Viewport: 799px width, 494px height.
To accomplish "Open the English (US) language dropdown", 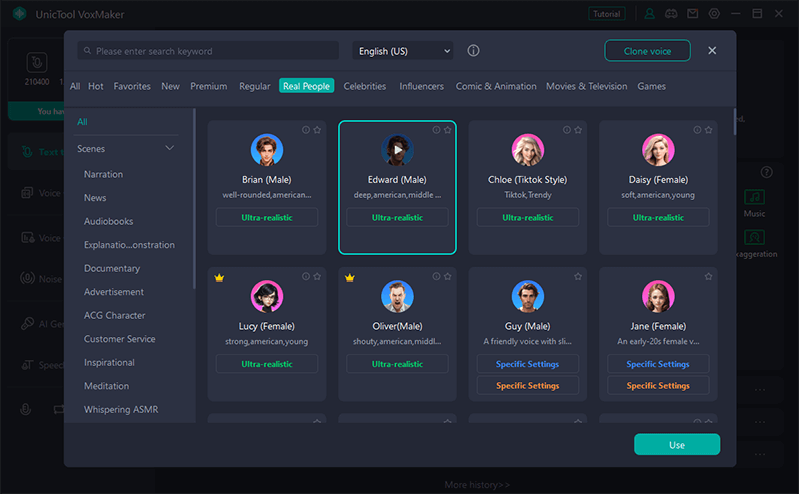I will pyautogui.click(x=403, y=51).
